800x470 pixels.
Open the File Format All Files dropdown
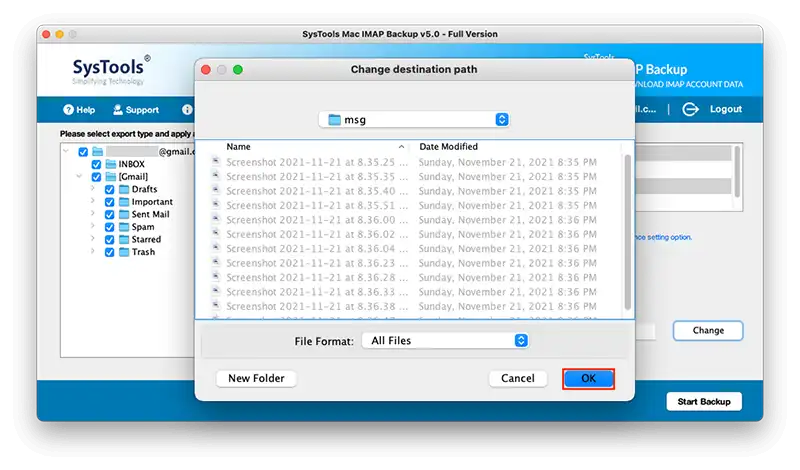point(445,340)
